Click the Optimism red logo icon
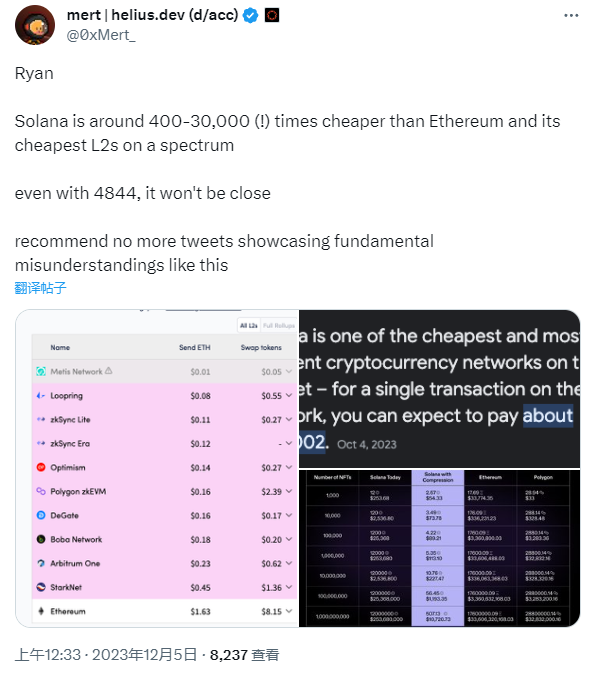Viewport: 592px width, 679px height. (x=41, y=467)
